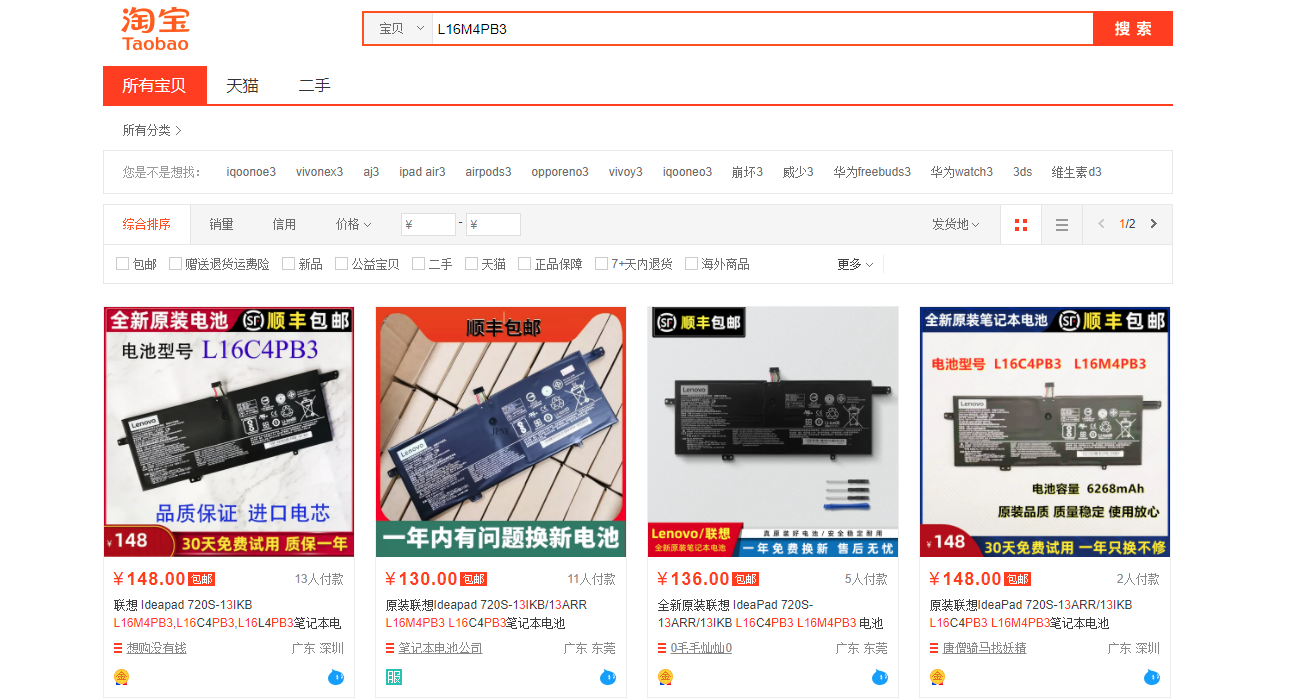The height and width of the screenshot is (700, 1300).
Task: Check the 包邮 free shipping filter
Action: [x=123, y=264]
